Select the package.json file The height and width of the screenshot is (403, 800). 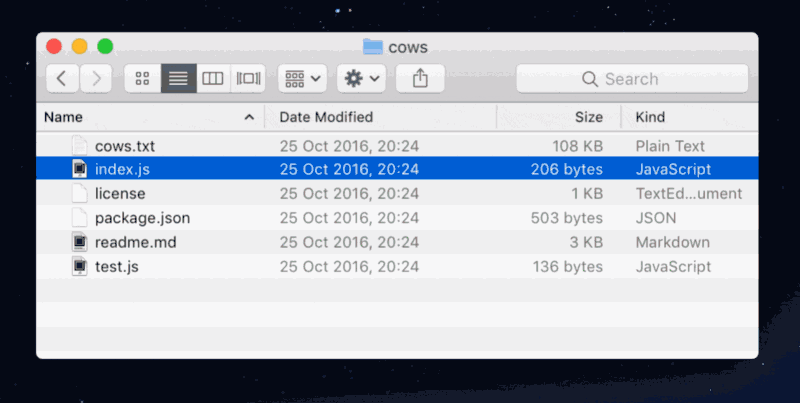(142, 218)
